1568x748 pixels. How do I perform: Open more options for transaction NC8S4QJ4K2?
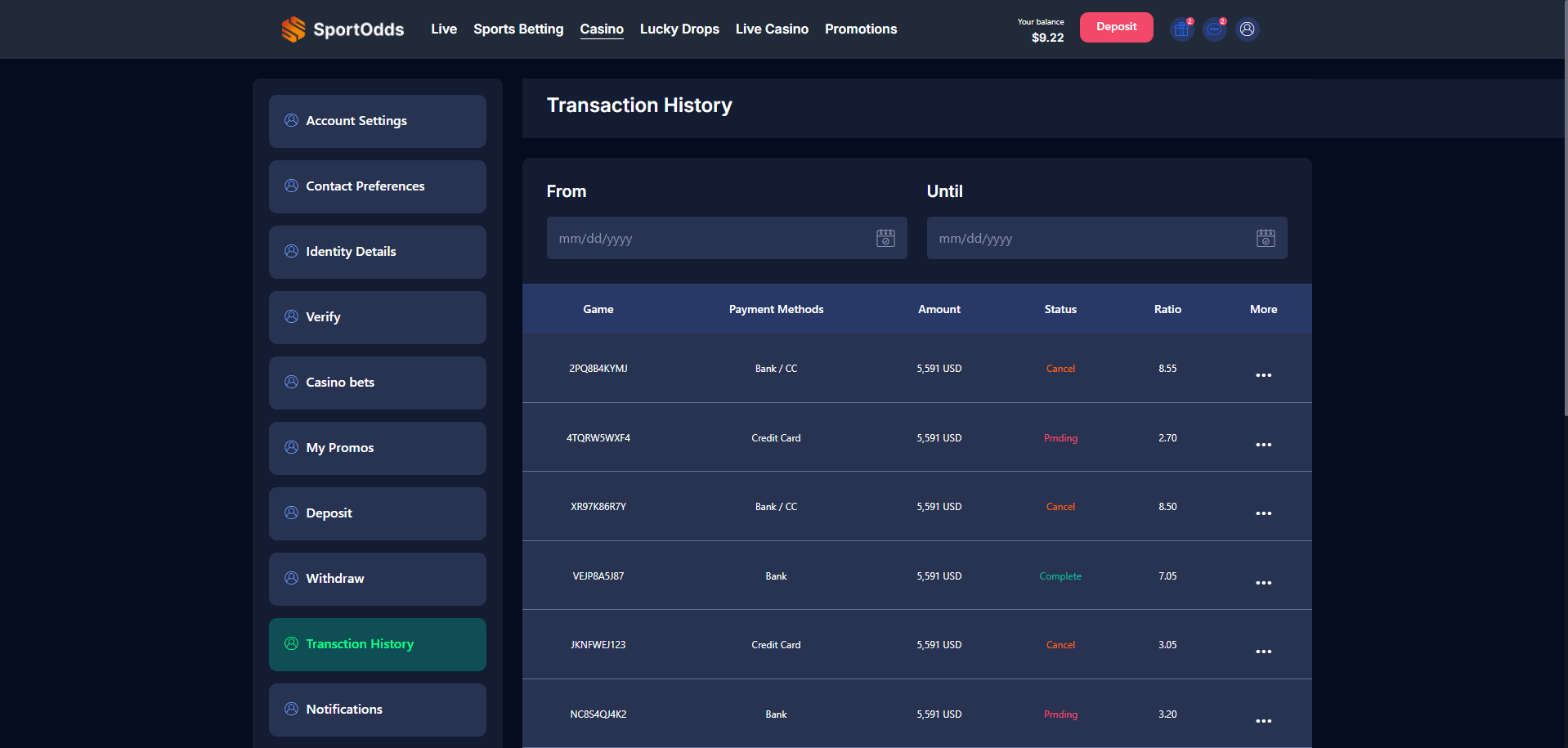[1263, 721]
